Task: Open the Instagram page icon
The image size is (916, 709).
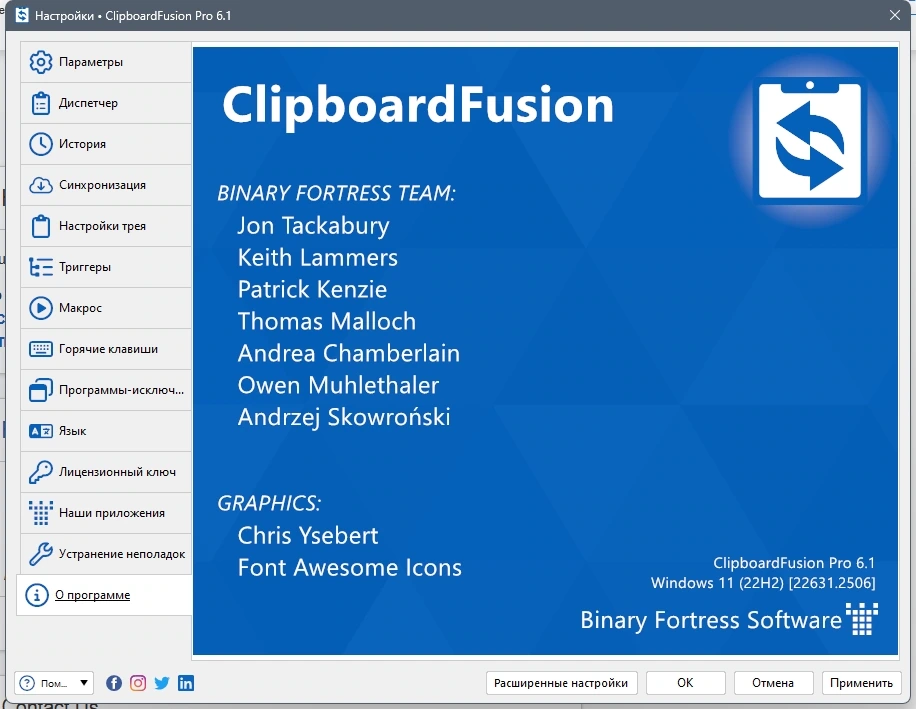Action: tap(138, 683)
